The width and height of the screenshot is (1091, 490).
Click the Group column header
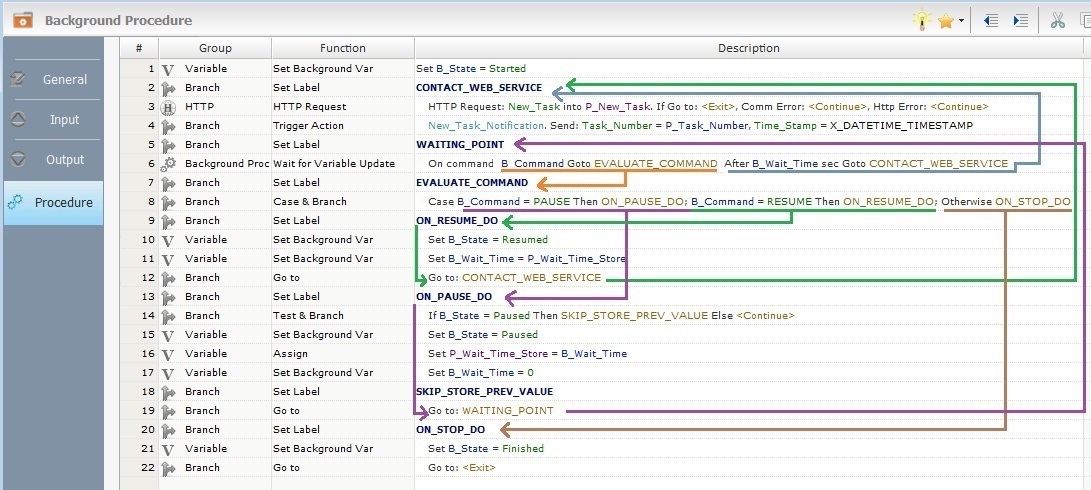click(x=215, y=48)
